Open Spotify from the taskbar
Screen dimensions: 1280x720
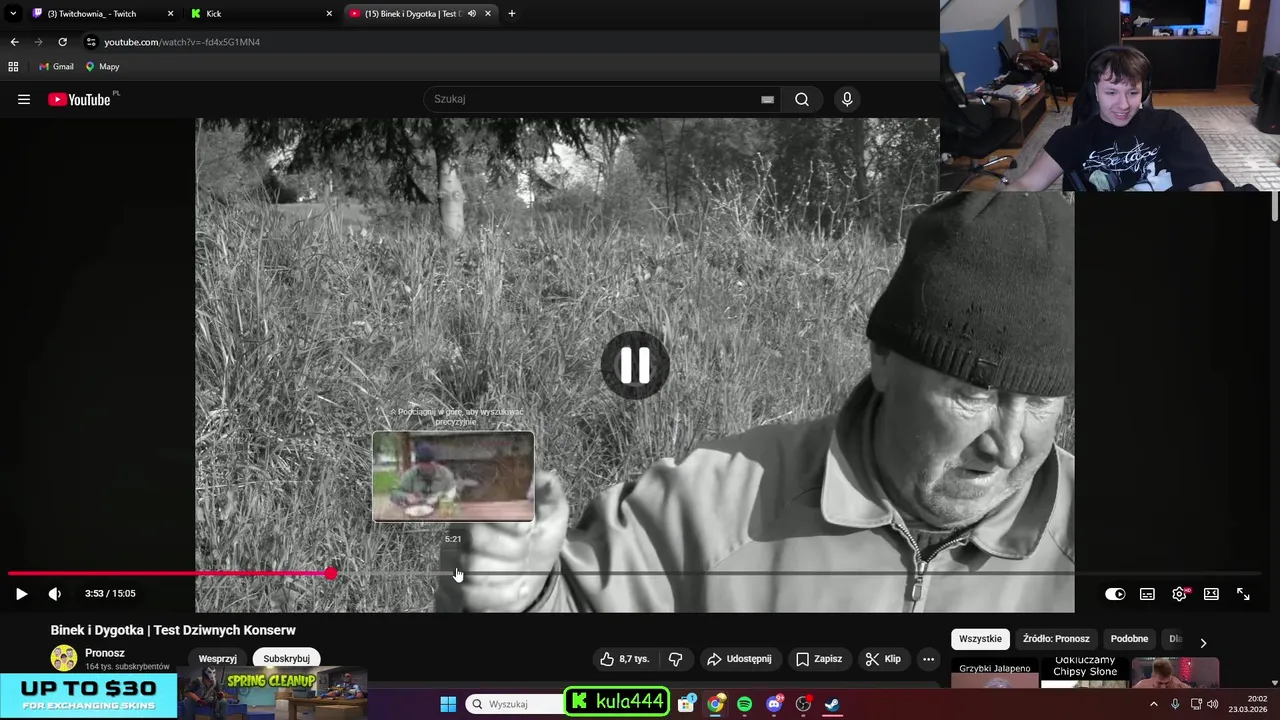click(744, 704)
